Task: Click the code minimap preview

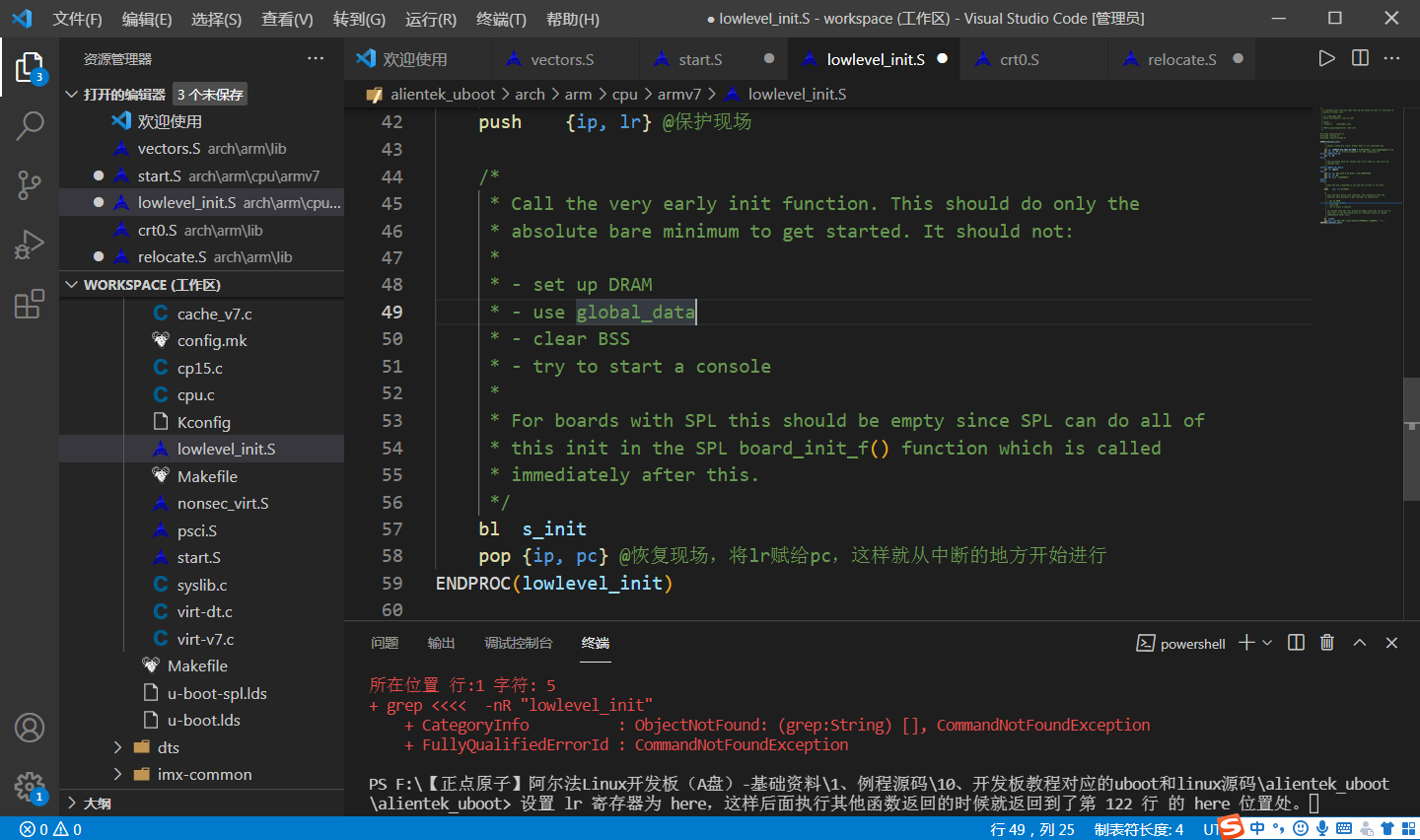Action: tap(1359, 168)
